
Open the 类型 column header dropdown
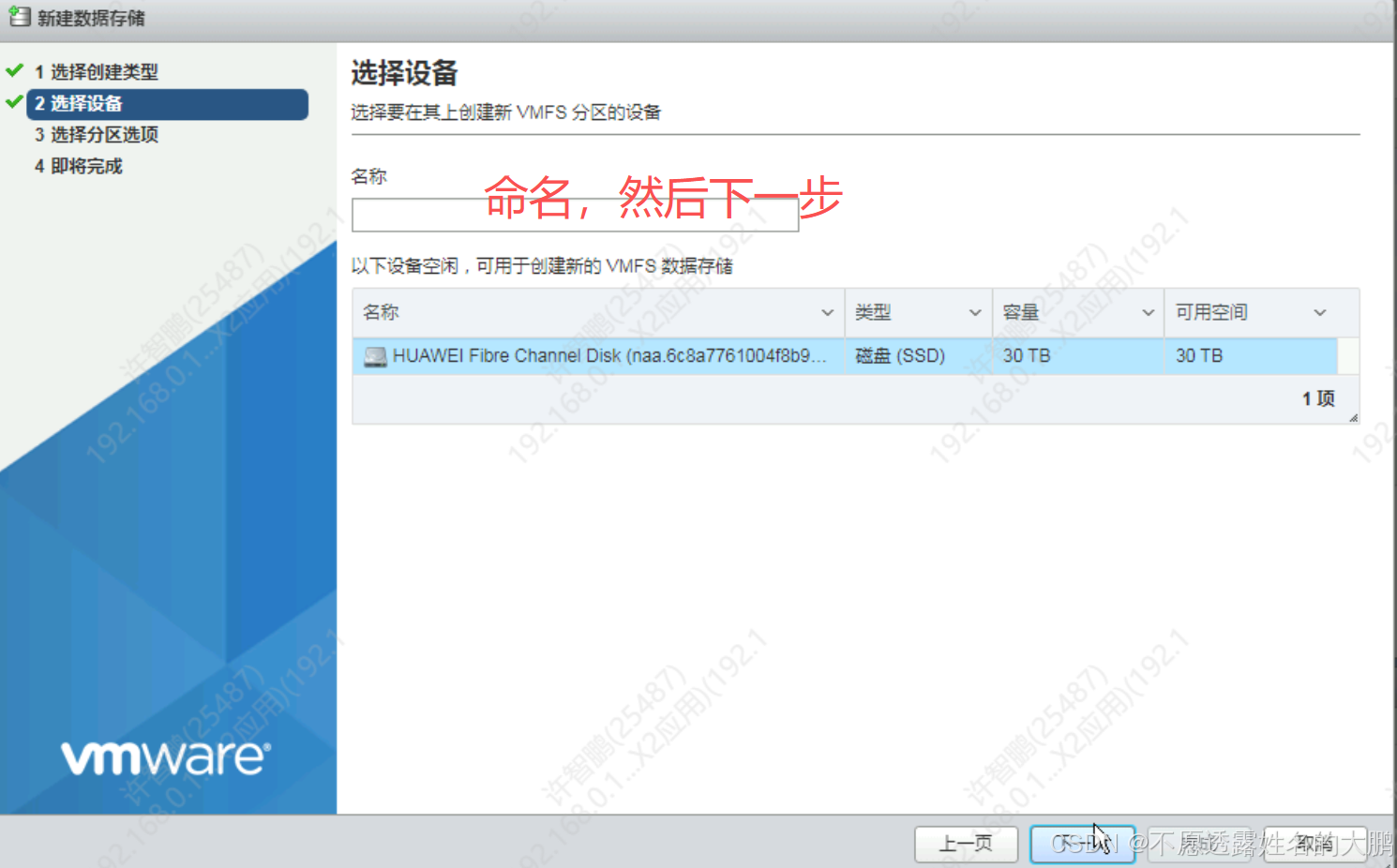975,313
